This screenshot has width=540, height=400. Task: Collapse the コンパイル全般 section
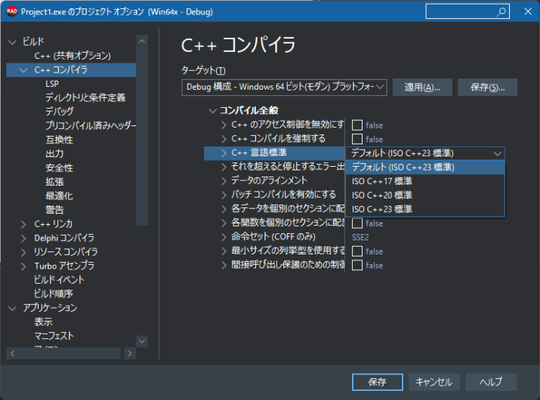(212, 111)
